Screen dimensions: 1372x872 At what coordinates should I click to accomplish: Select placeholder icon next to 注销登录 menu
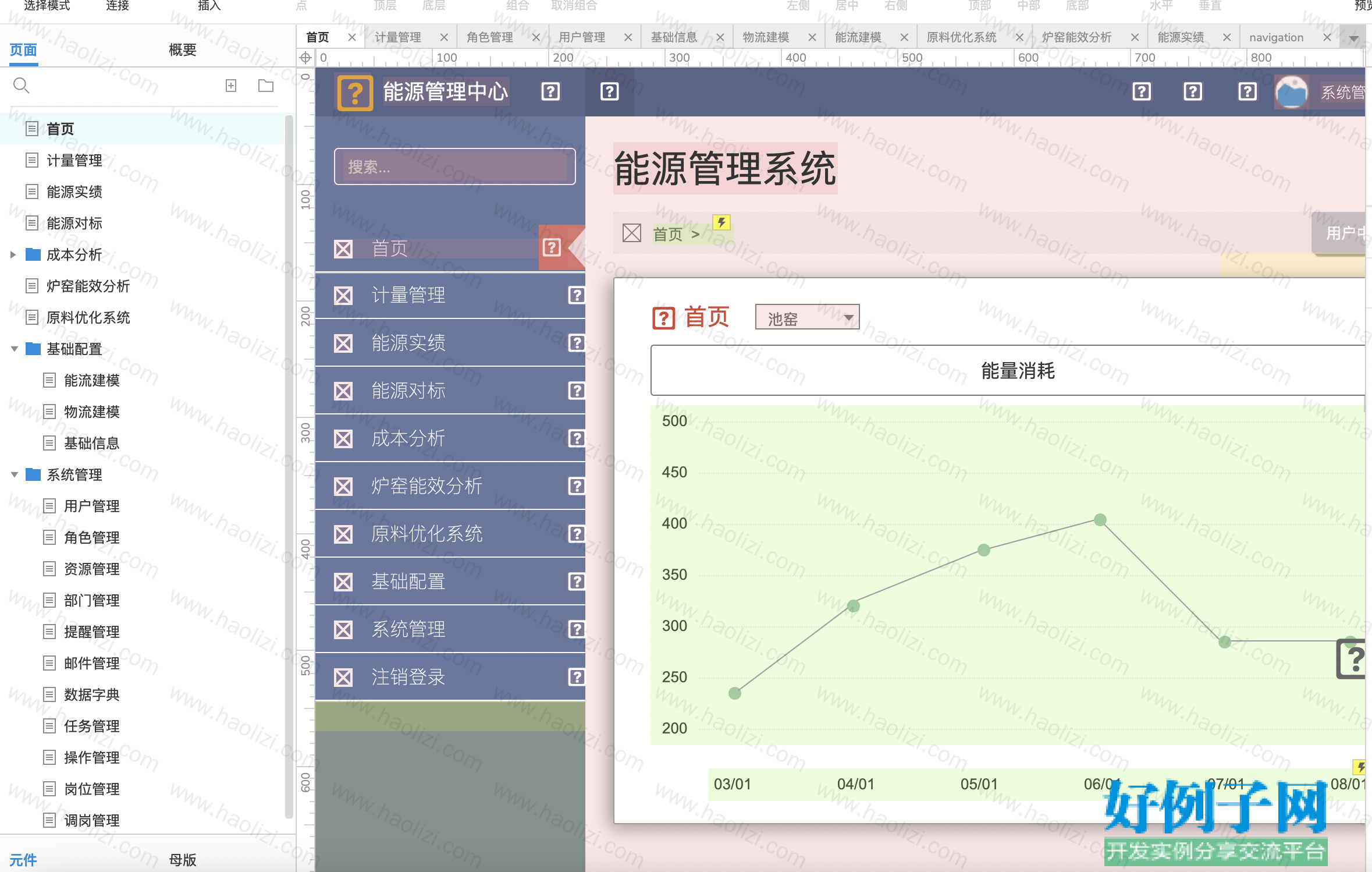point(343,678)
